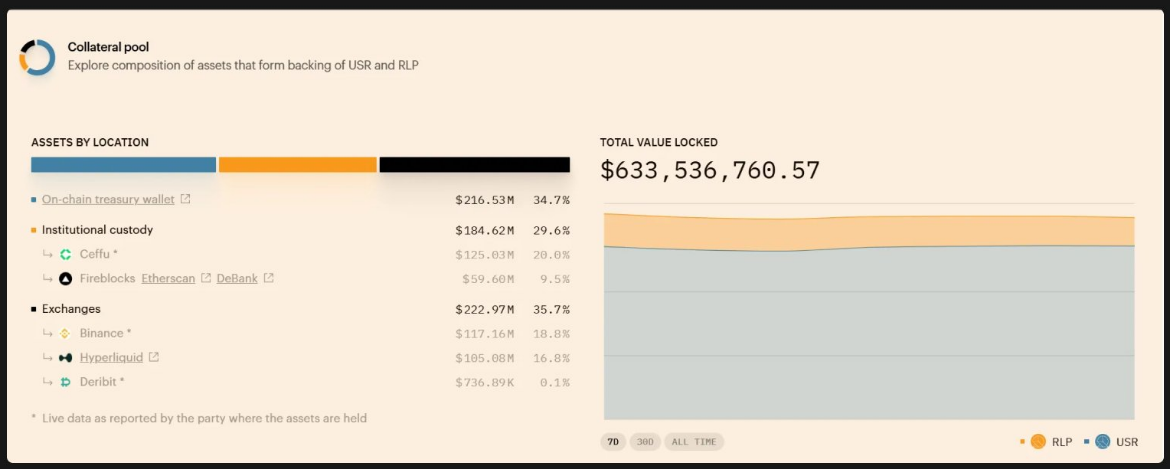Open the DeBank link for Fireblocks
The height and width of the screenshot is (469, 1170).
[x=237, y=278]
